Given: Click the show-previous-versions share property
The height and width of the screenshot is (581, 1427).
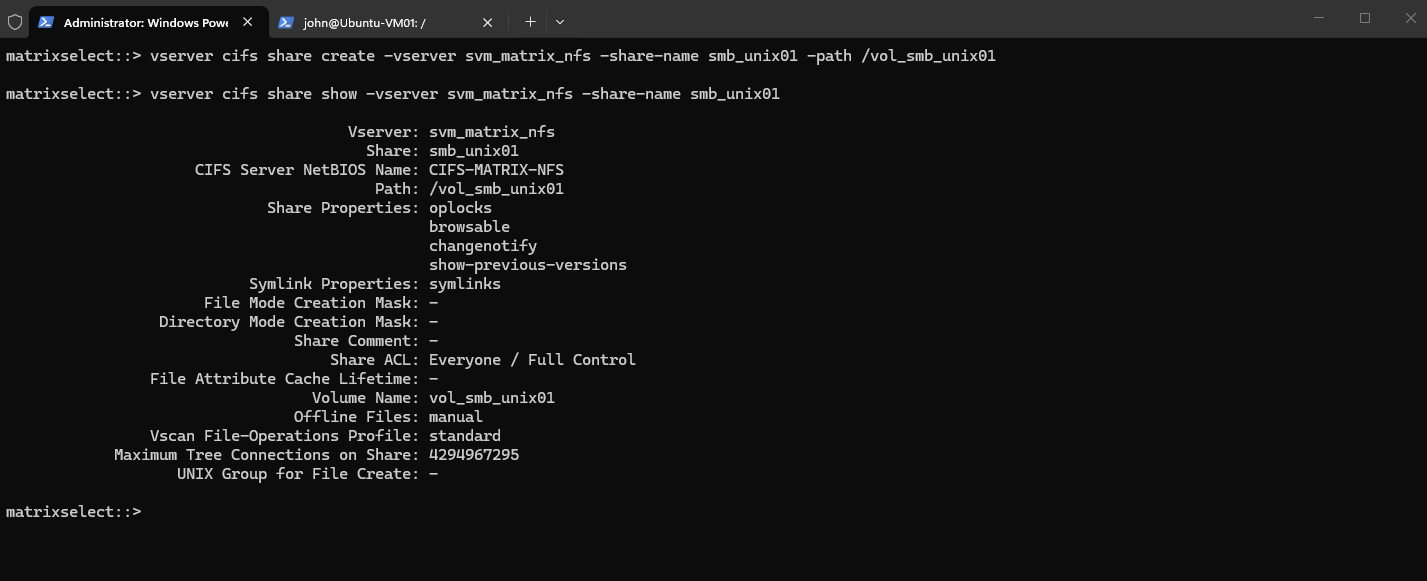Looking at the screenshot, I should [x=528, y=265].
